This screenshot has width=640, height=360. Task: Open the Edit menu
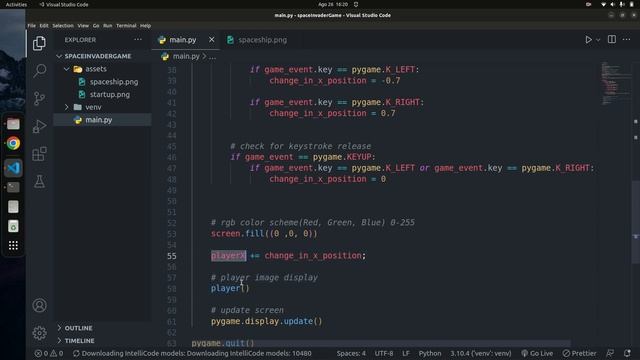click(44, 25)
